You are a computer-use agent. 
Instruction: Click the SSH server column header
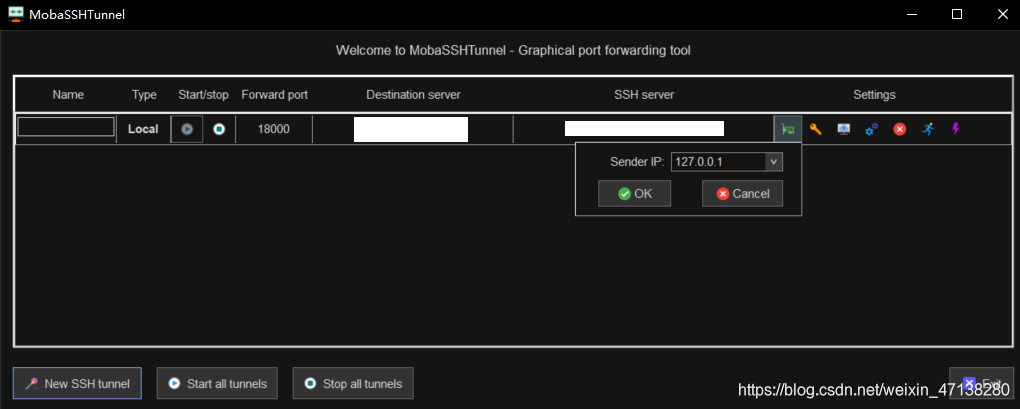[644, 95]
